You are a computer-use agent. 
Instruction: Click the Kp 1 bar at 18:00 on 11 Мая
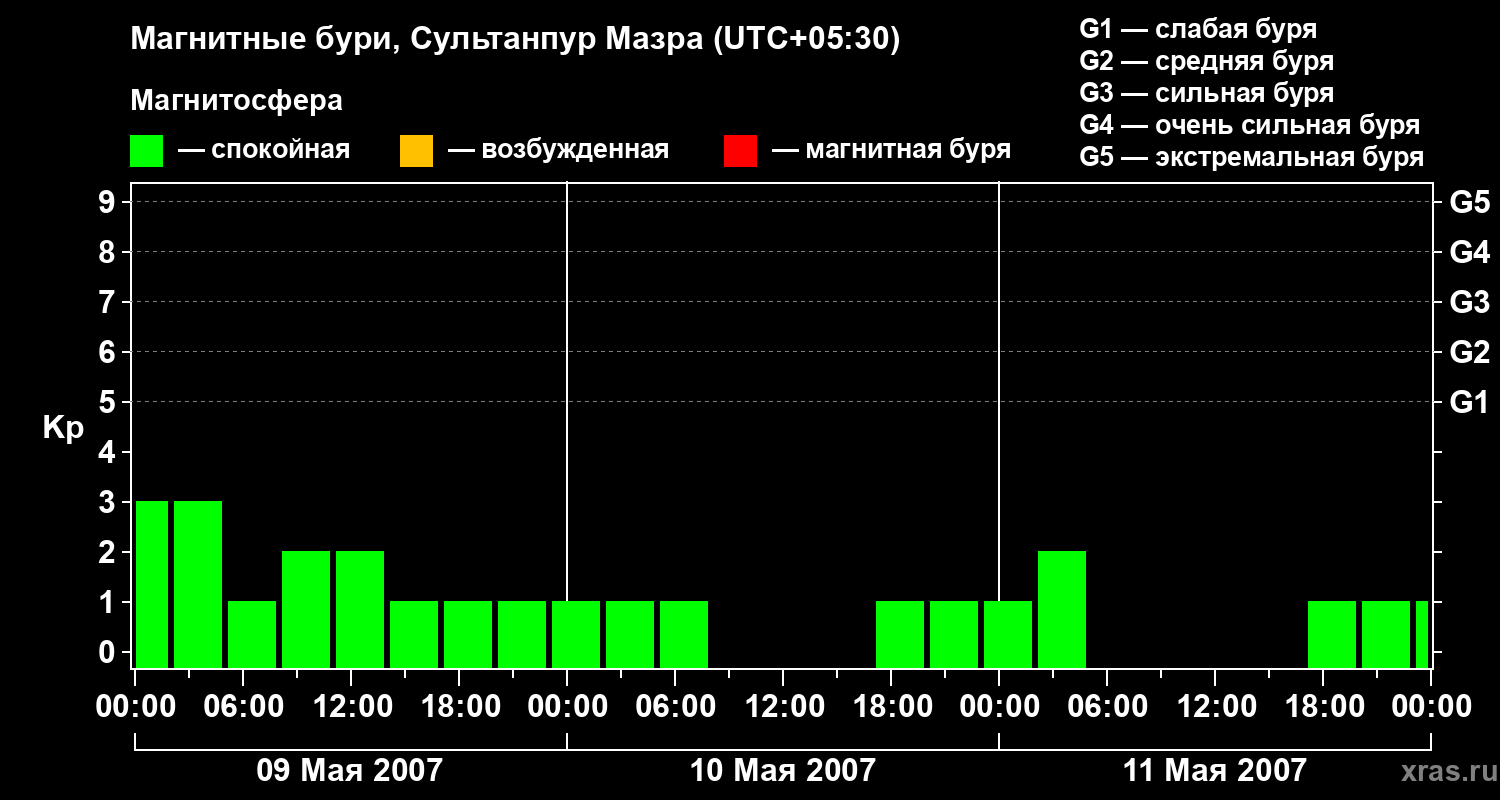tap(1332, 634)
